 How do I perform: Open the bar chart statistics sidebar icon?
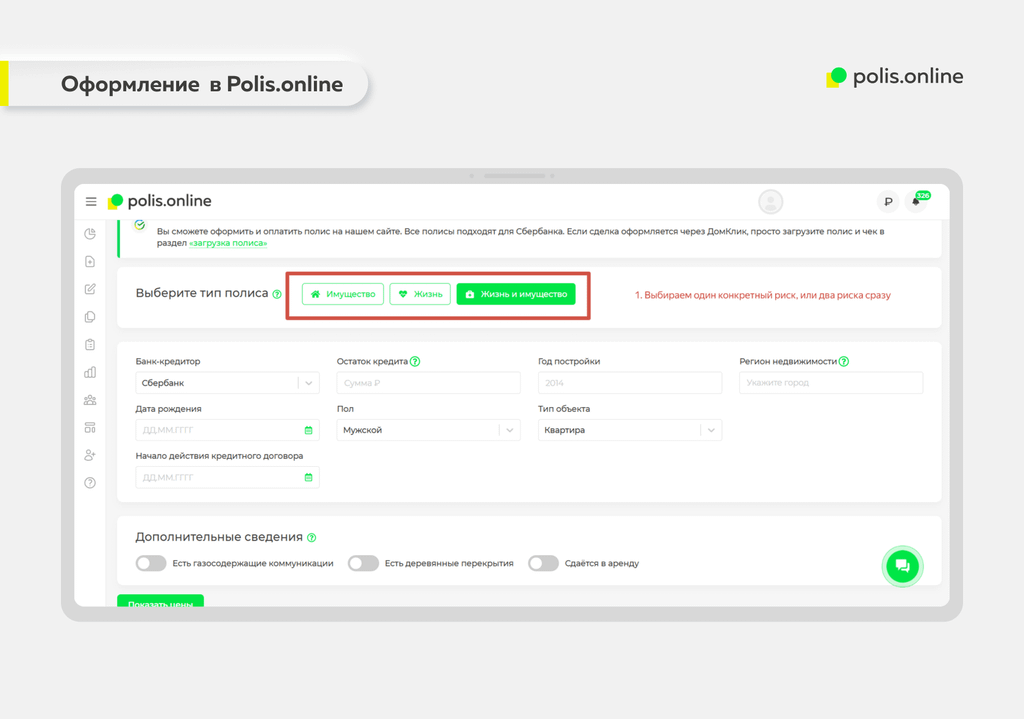[90, 373]
